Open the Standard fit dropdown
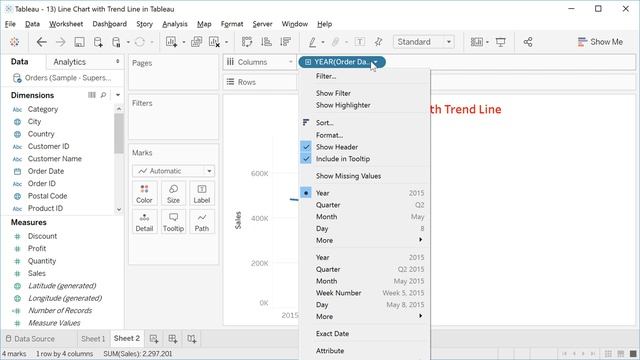Viewport: 640px width, 360px height. tap(424, 42)
